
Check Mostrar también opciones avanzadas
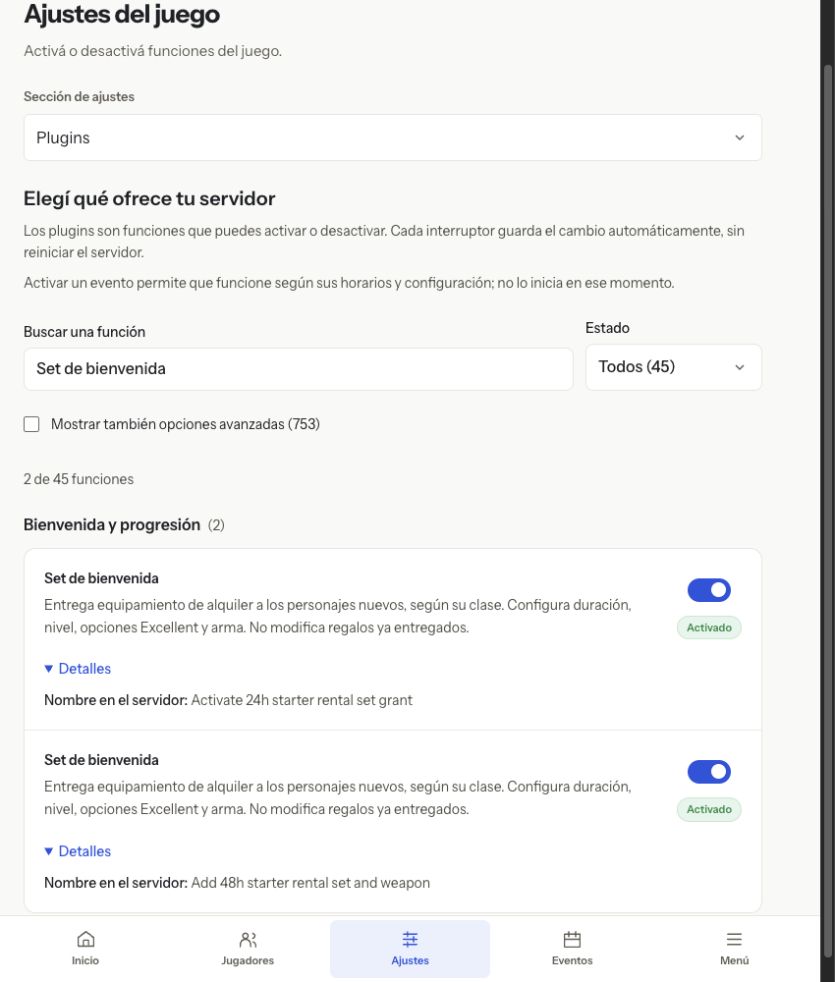click(31, 424)
